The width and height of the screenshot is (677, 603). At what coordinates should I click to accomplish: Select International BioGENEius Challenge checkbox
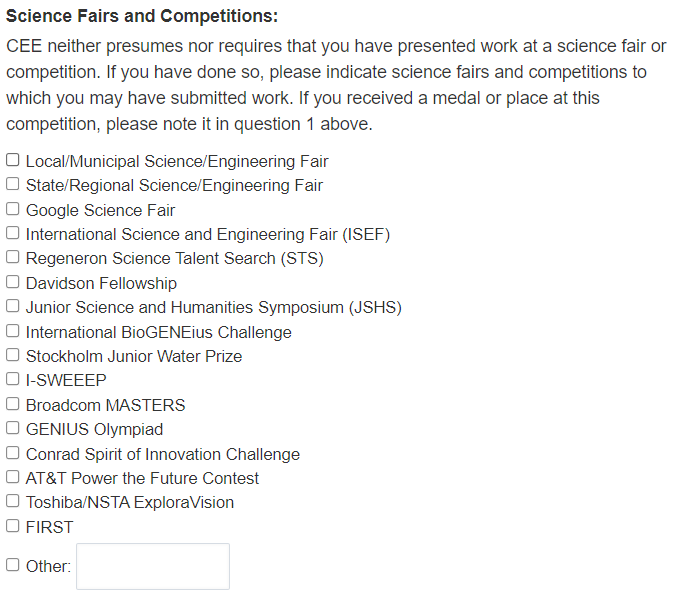(13, 331)
